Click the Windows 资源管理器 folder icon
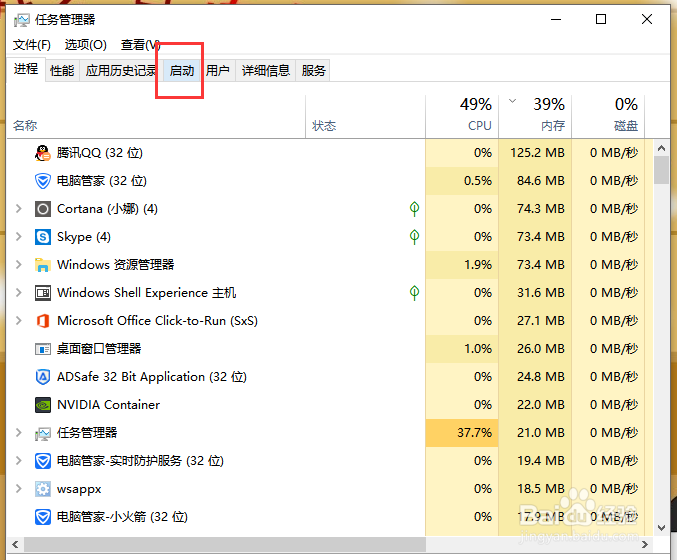 43,265
